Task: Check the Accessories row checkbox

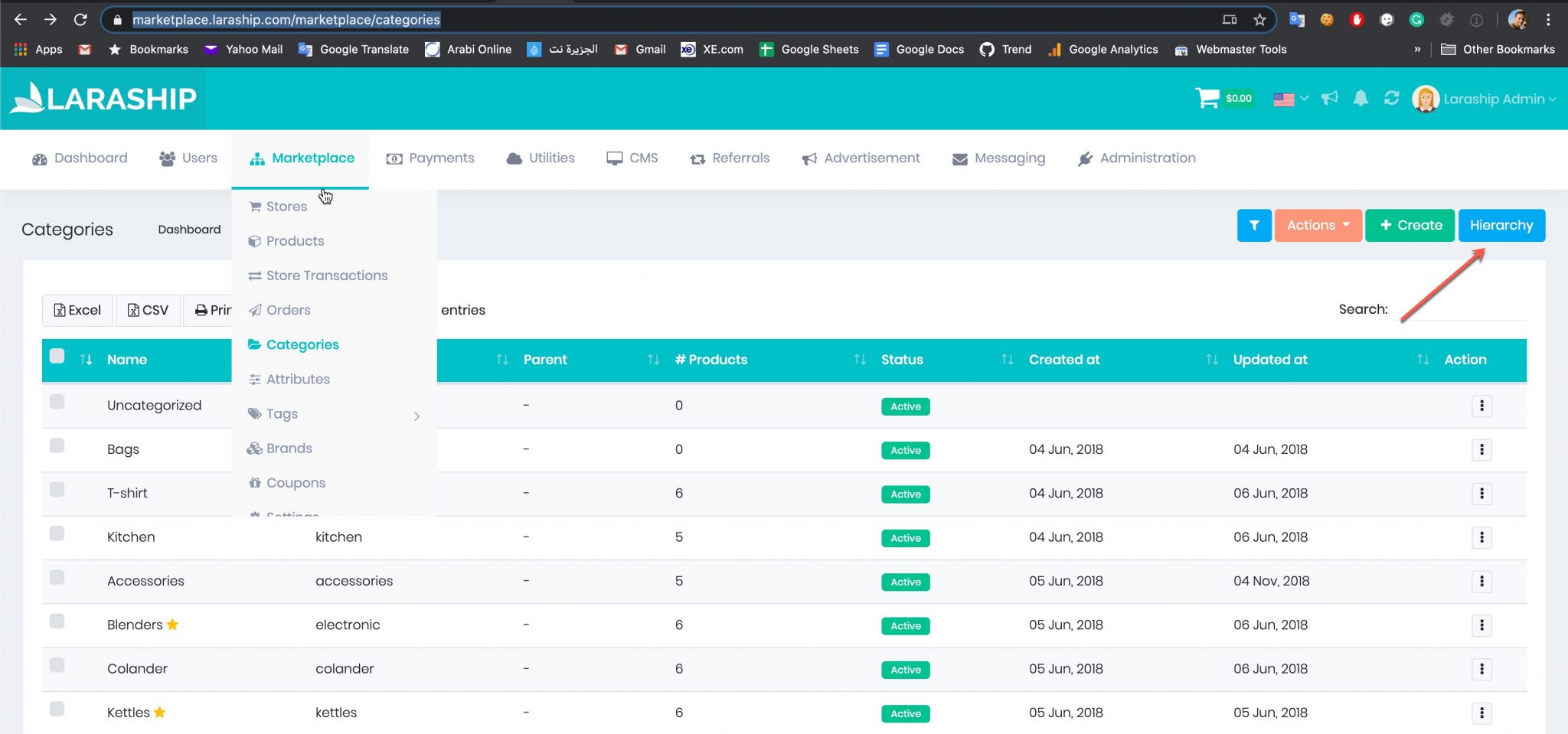Action: (57, 578)
